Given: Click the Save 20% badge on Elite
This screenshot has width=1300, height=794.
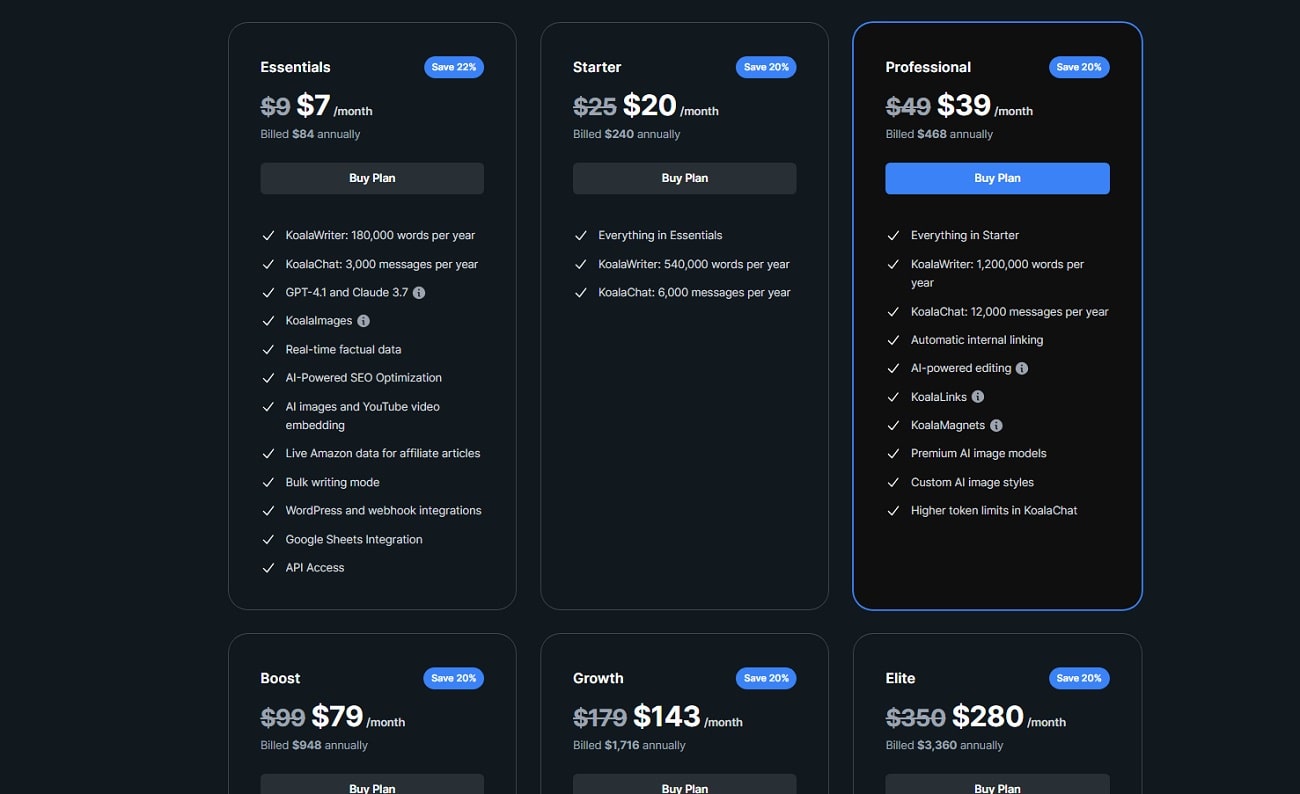Looking at the screenshot, I should [1079, 678].
